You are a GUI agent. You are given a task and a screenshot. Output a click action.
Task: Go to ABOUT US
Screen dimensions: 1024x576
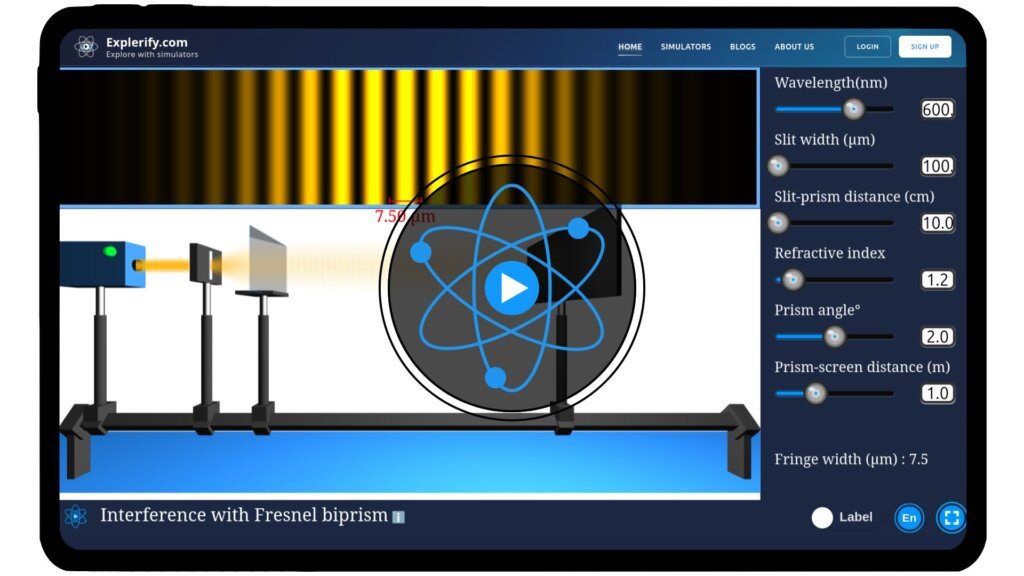(x=794, y=46)
